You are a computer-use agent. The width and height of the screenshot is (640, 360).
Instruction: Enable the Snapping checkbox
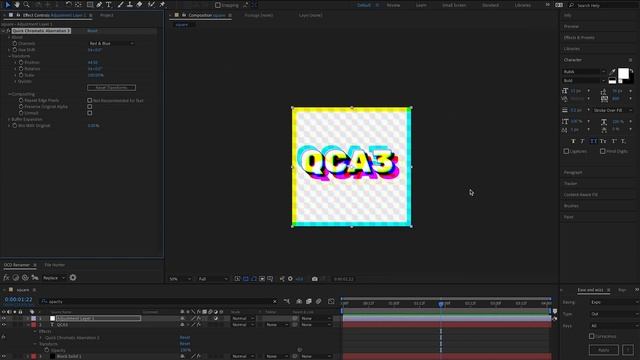coord(218,5)
